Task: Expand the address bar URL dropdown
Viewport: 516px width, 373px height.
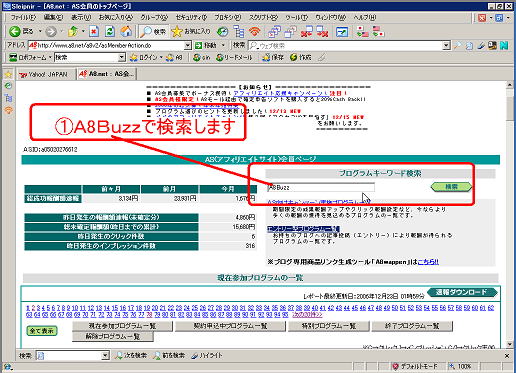Action: [188, 45]
